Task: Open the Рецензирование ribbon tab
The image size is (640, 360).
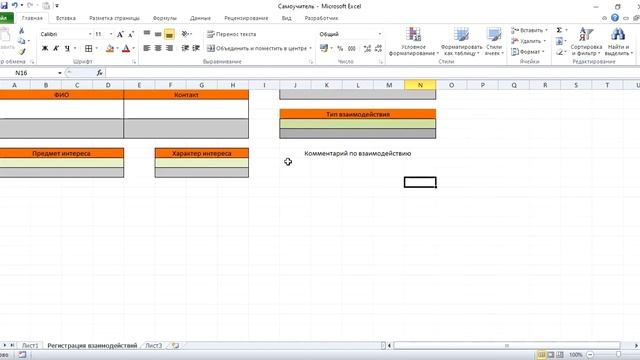Action: [246, 18]
